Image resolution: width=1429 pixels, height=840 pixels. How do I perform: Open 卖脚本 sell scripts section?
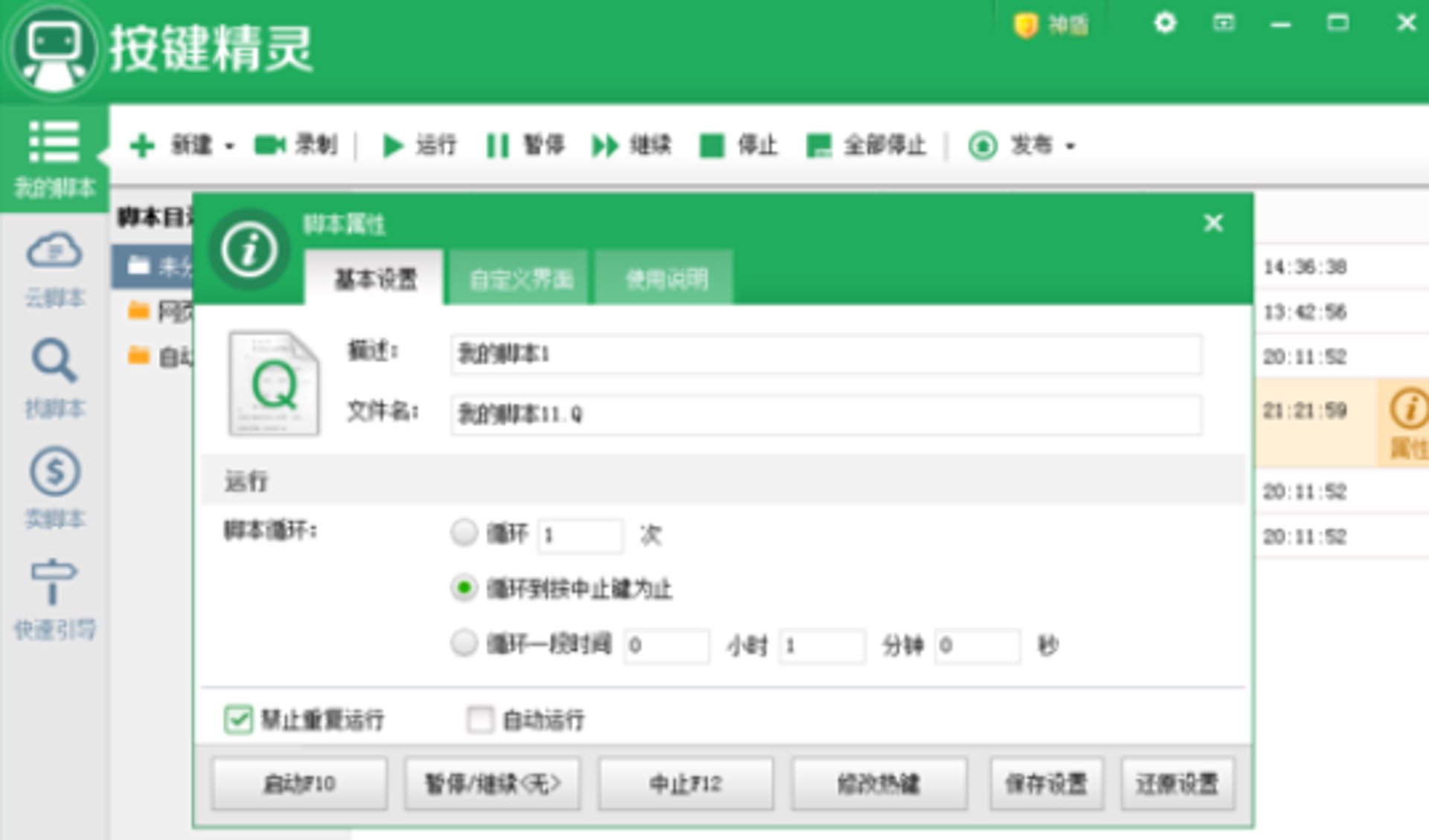pos(54,489)
